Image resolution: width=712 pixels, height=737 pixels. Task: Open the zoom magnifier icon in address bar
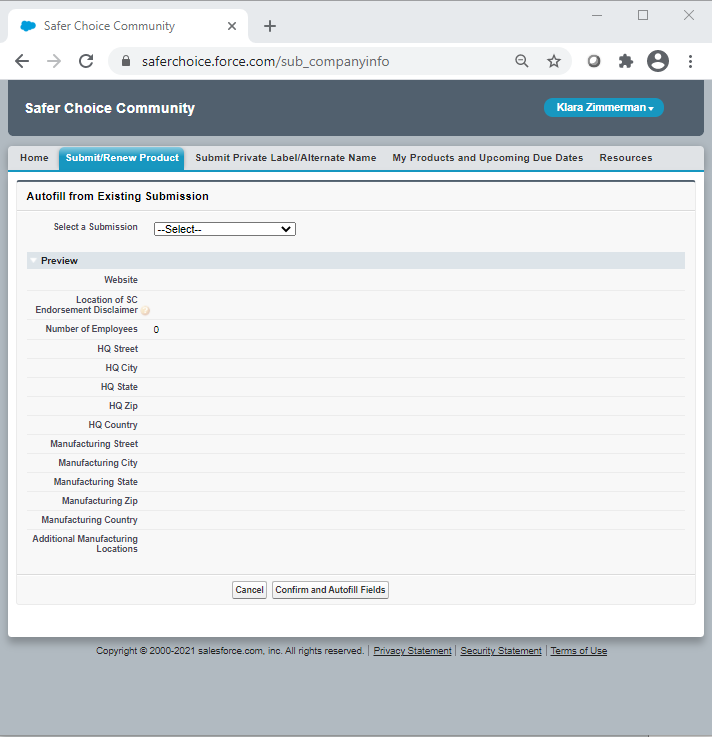522,61
